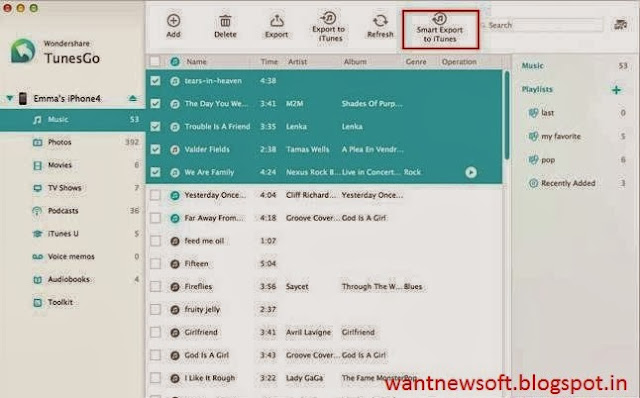
Task: Open the Photos category in sidebar
Action: coord(60,142)
